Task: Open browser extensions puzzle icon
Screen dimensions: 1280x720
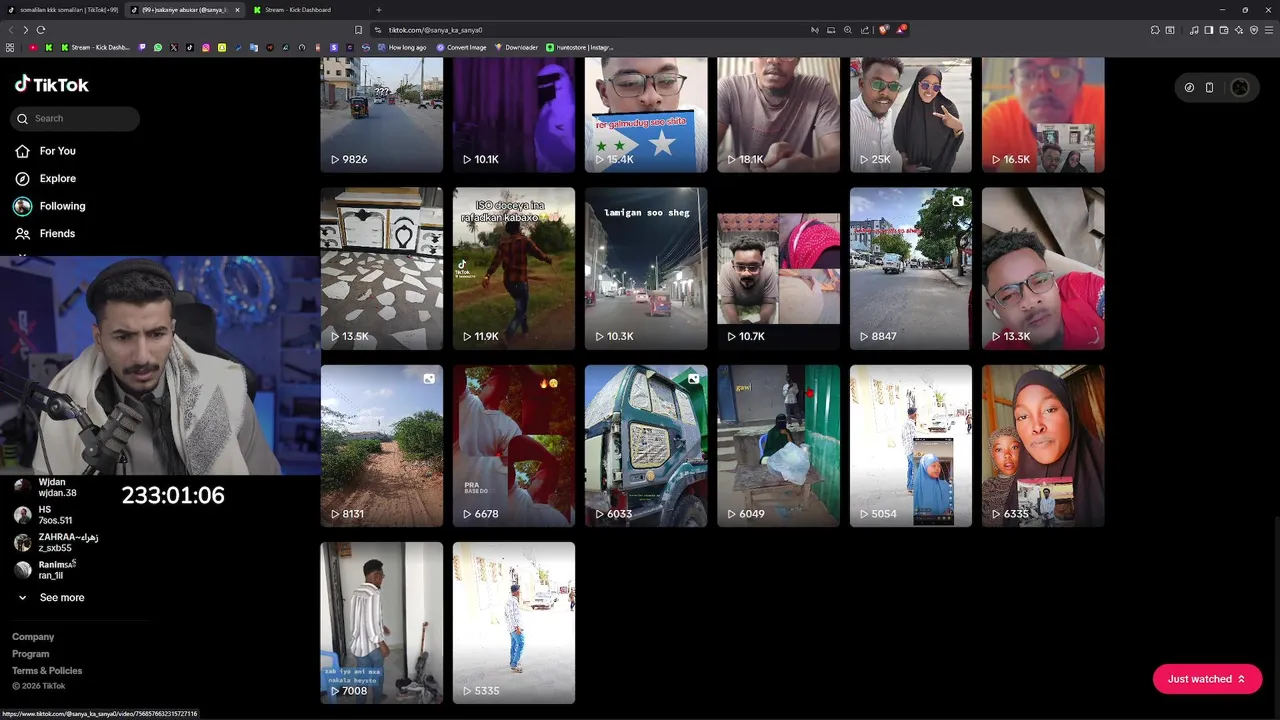Action: pyautogui.click(x=1155, y=30)
